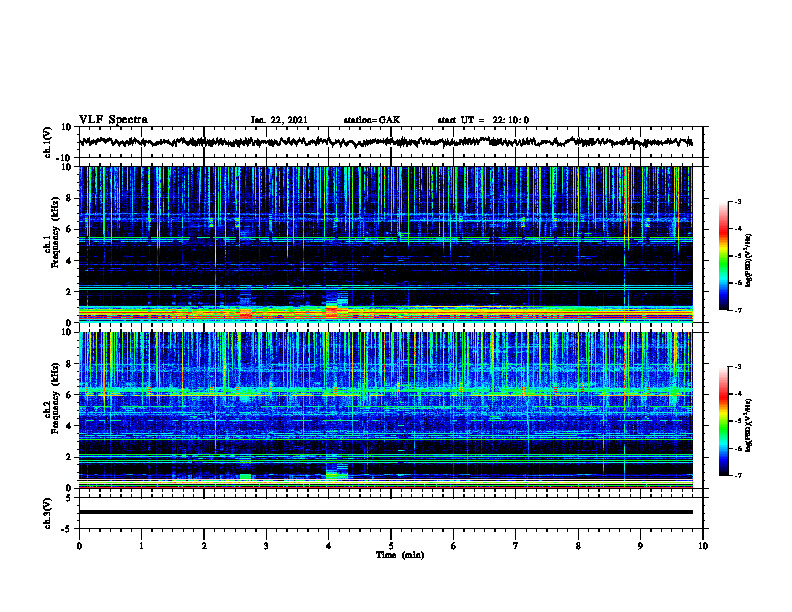This screenshot has height=612, width=792.
Task: Click the "8" kHz tick on ch.1 frequency axis
Action: 69,198
